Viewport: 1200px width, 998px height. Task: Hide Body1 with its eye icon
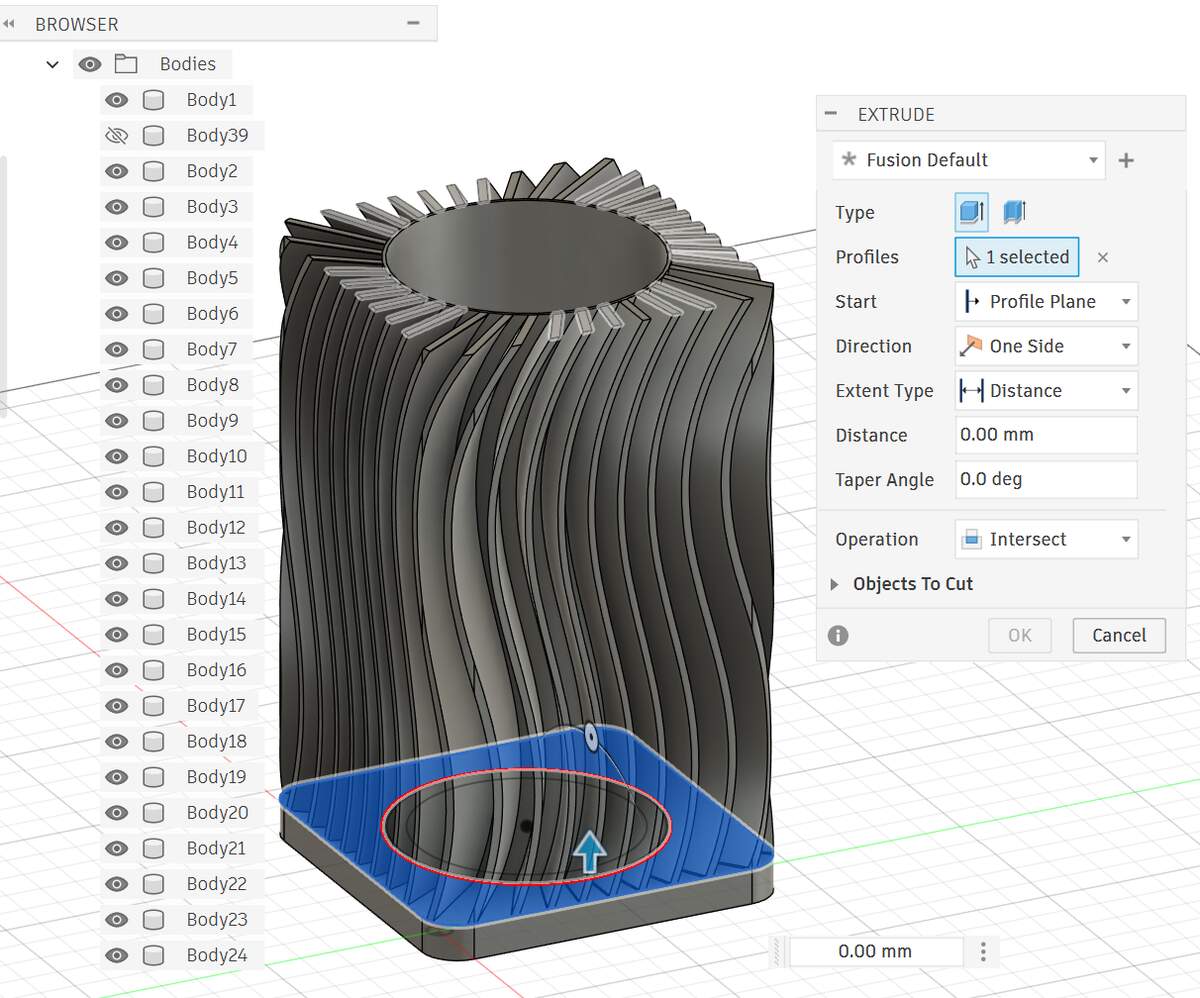coord(117,100)
